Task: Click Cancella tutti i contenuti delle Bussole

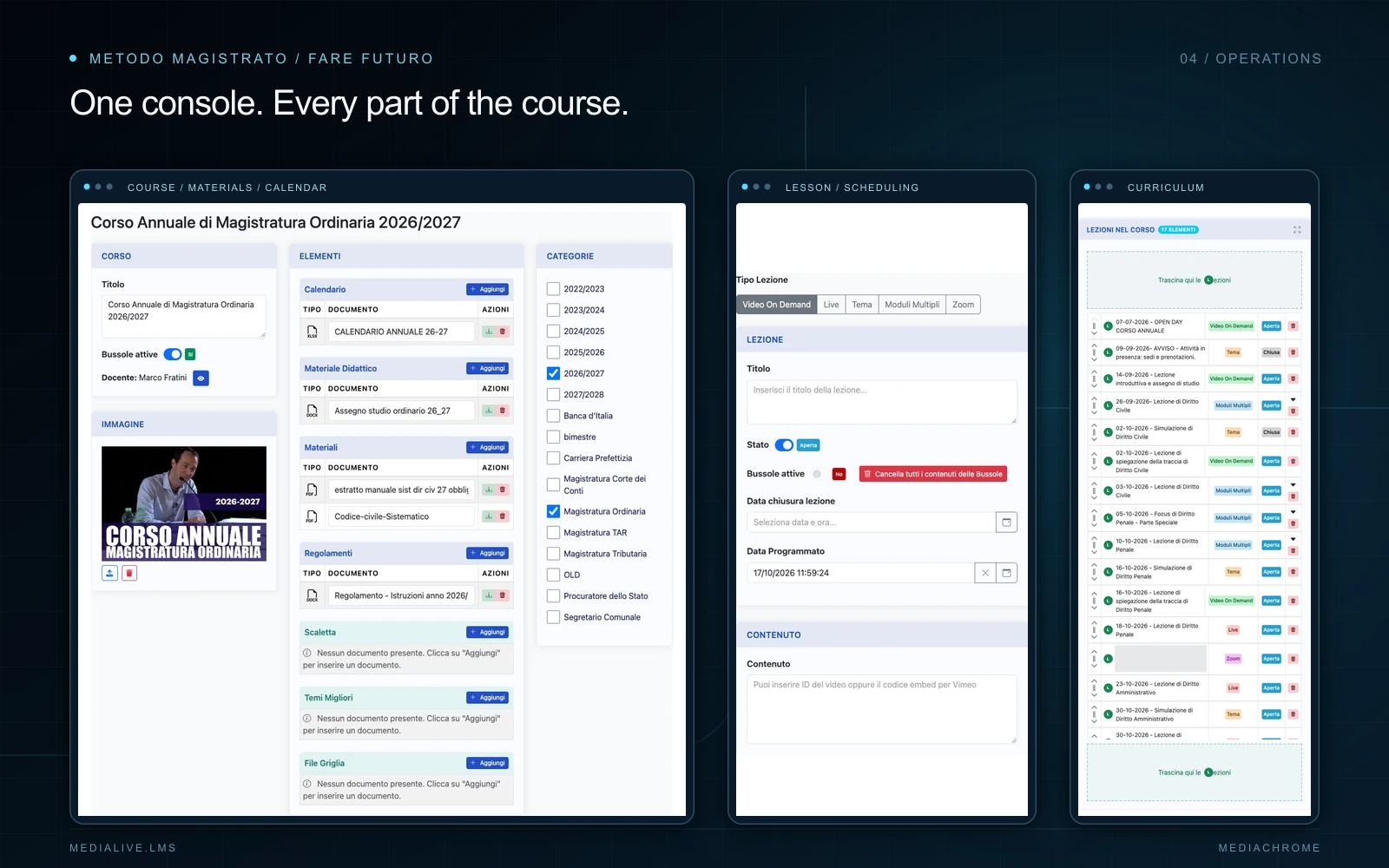Action: pyautogui.click(x=933, y=474)
